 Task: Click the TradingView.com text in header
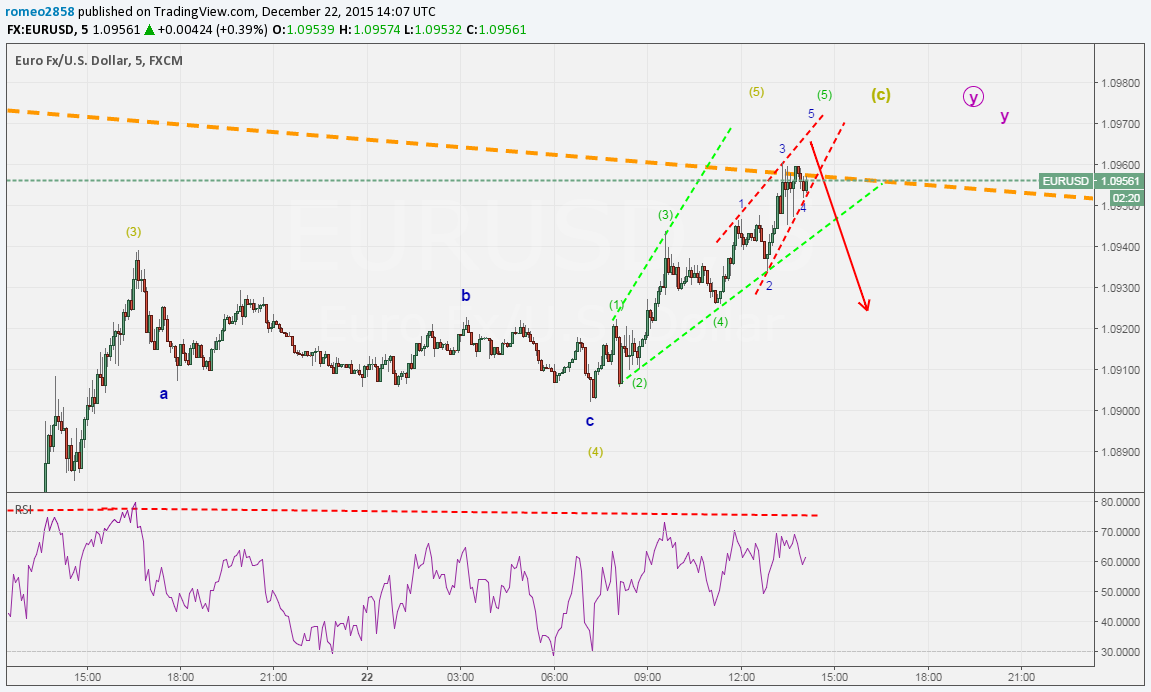203,12
